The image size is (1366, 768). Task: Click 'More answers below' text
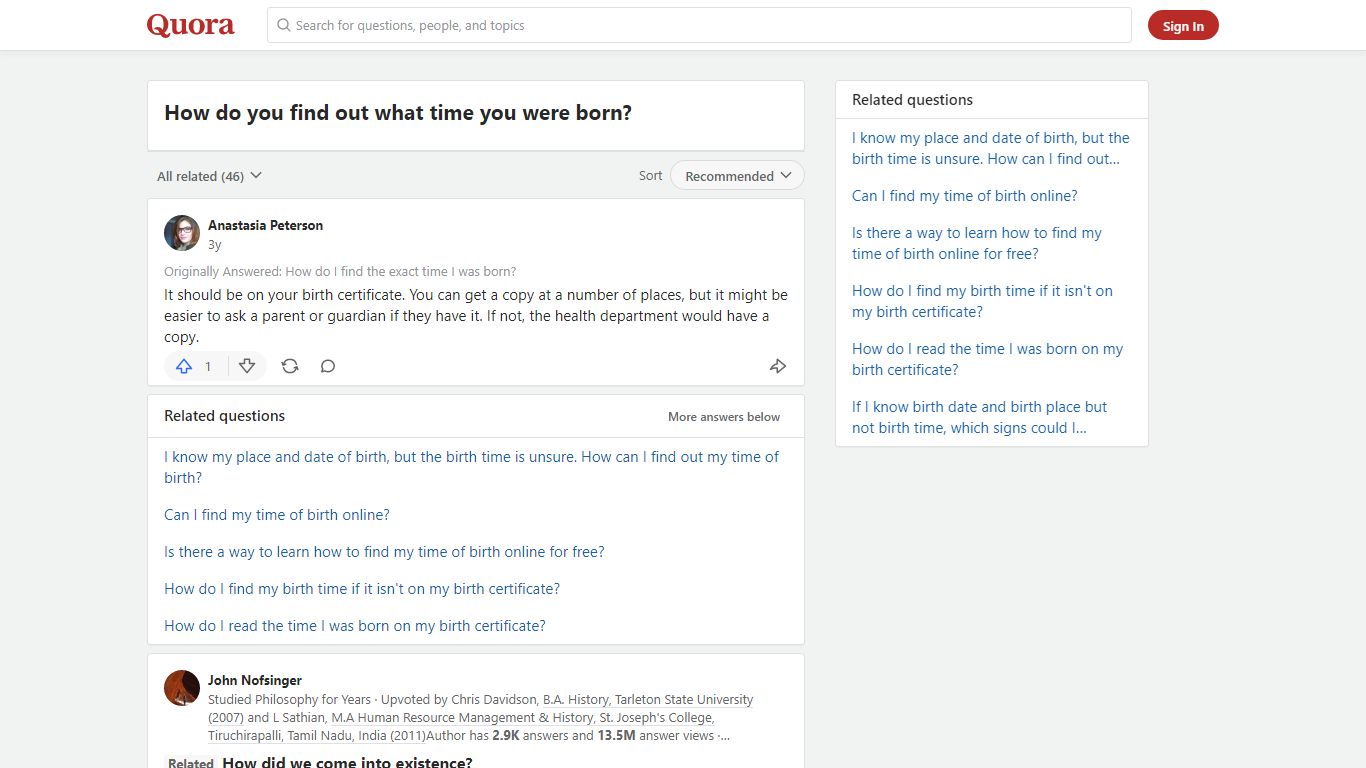pyautogui.click(x=724, y=417)
